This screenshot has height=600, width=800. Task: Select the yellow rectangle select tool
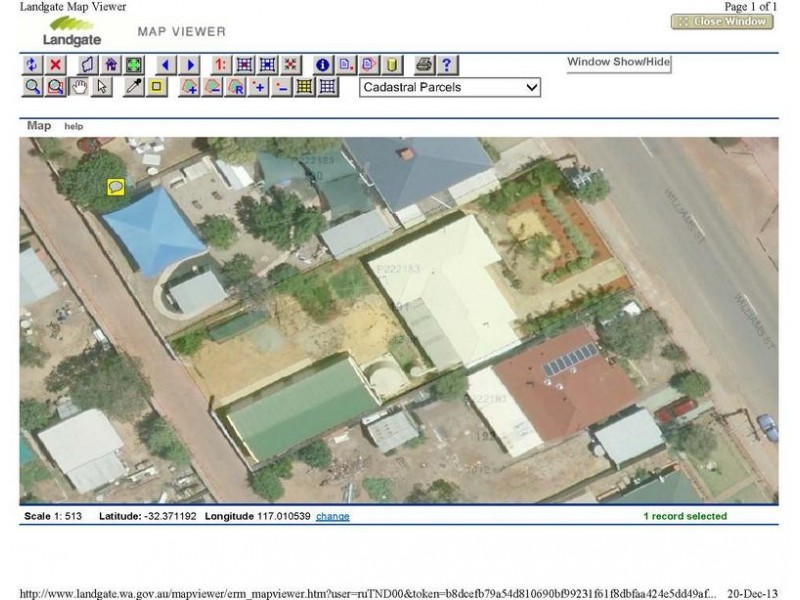coord(156,87)
